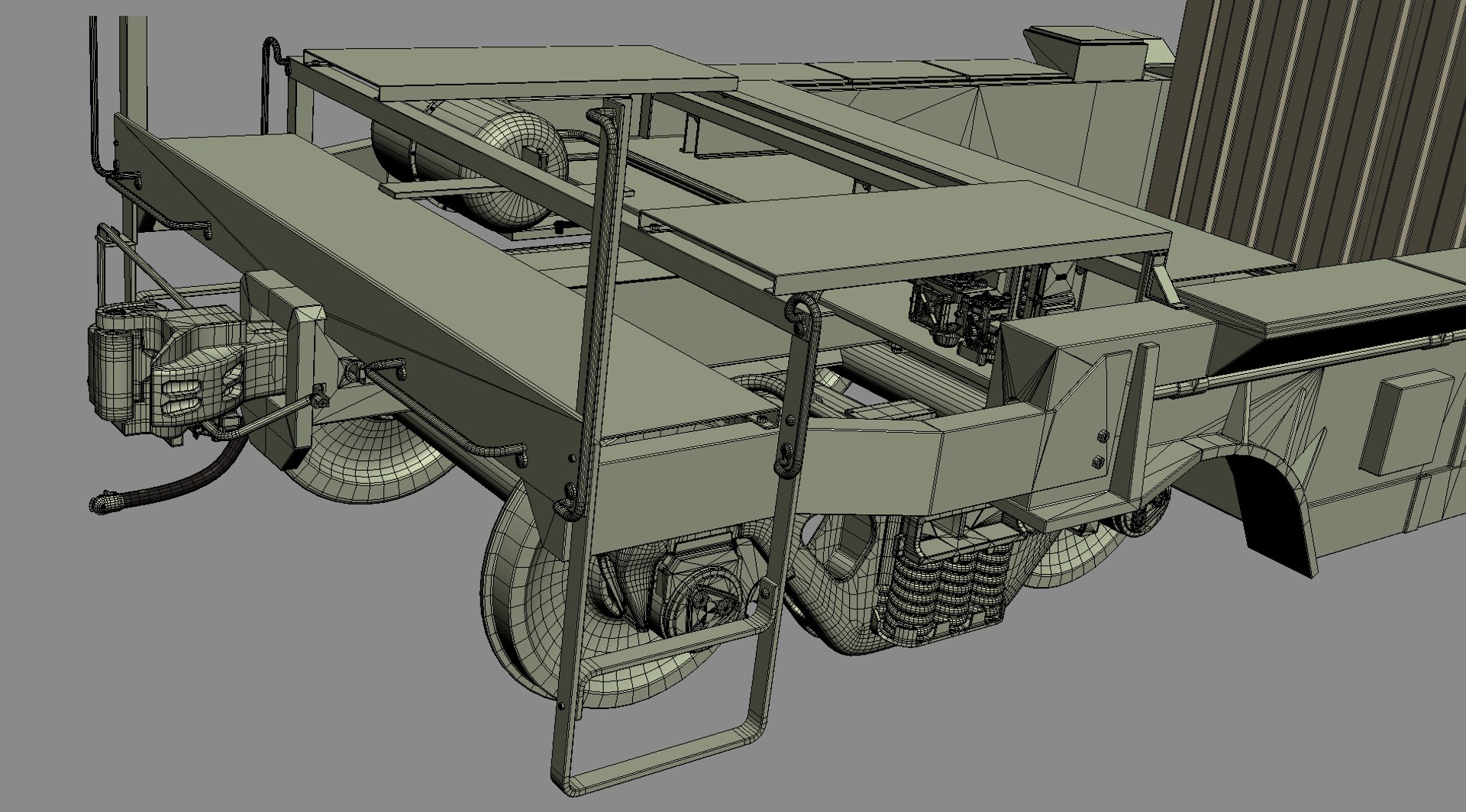Select the corrugated container end wall
Image resolution: width=1466 pixels, height=812 pixels.
[1309, 132]
